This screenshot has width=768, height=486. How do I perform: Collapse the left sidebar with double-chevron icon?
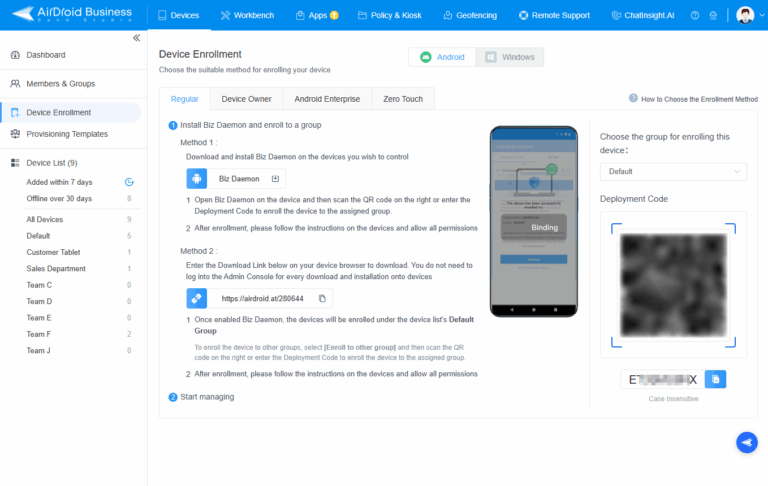click(x=136, y=38)
